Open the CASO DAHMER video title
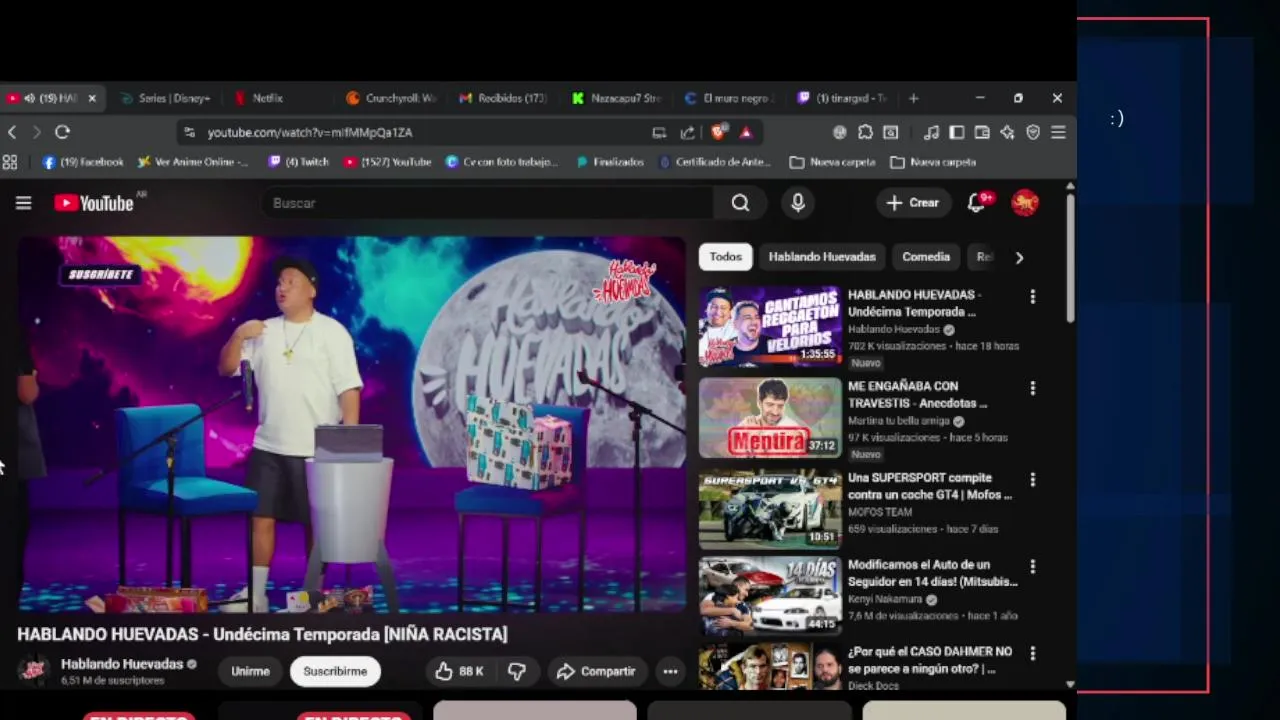The height and width of the screenshot is (720, 1280). pos(930,660)
